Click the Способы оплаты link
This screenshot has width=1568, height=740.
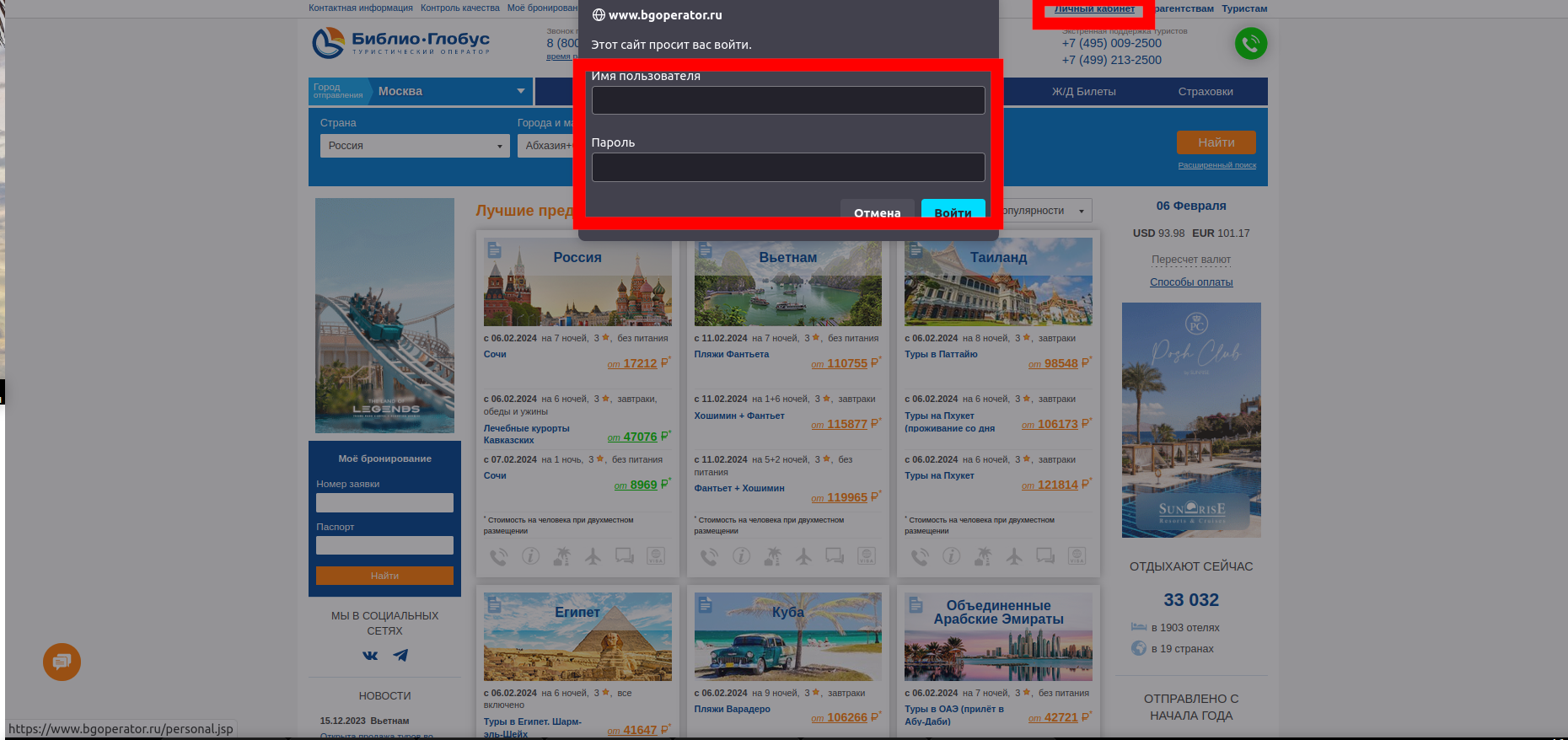pos(1190,282)
